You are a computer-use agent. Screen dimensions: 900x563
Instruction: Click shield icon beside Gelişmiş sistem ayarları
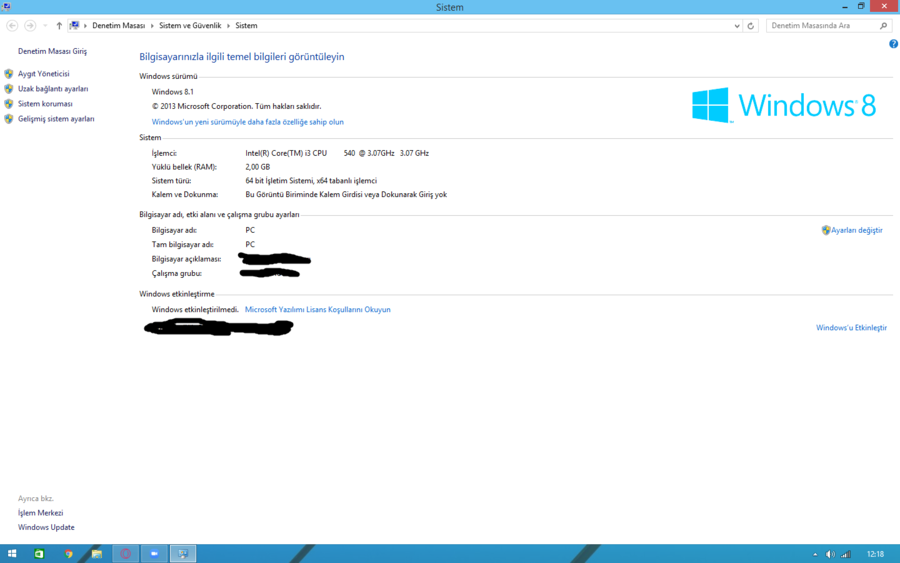pyautogui.click(x=9, y=119)
